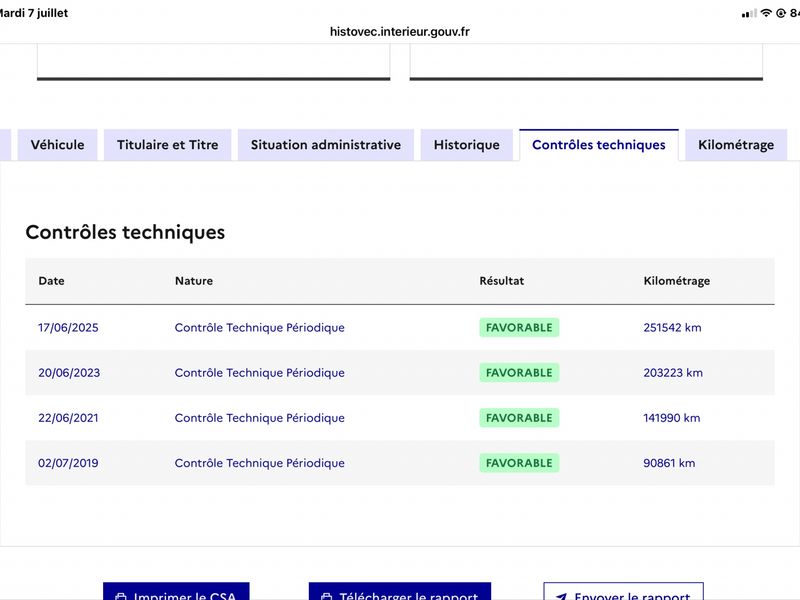Open the Véhicule tab

(x=58, y=145)
